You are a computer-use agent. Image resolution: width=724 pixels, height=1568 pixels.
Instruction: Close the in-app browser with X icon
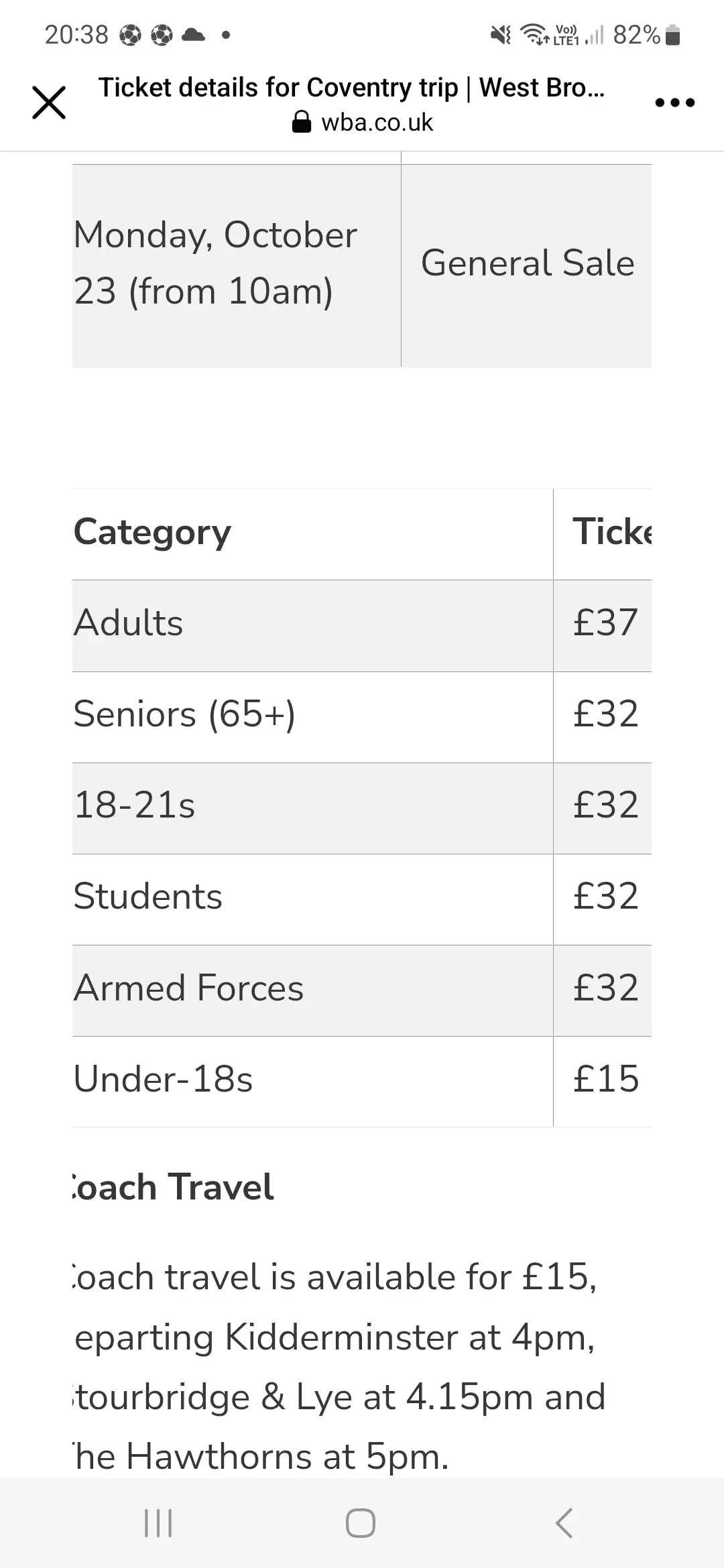(x=49, y=103)
